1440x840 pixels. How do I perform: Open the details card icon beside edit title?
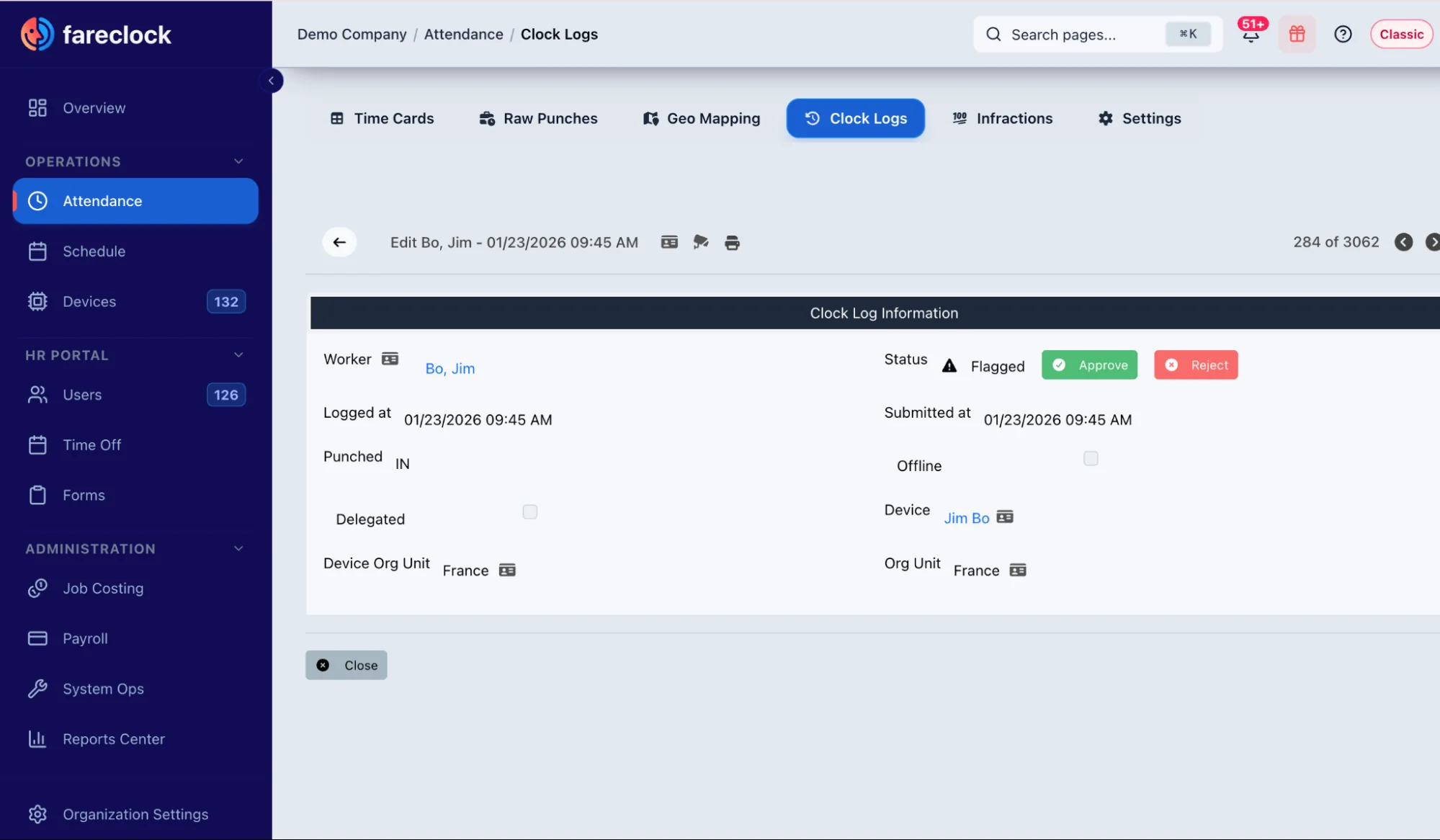[669, 242]
